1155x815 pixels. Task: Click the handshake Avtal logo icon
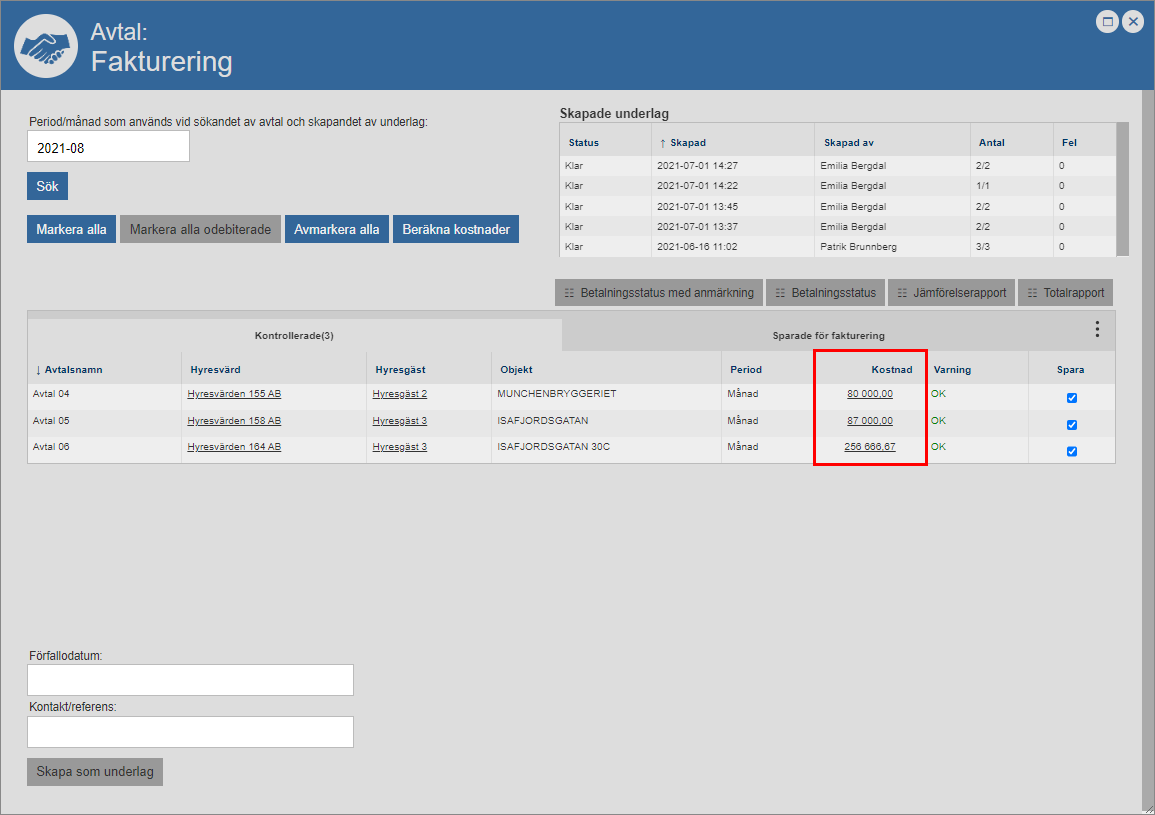pos(46,46)
